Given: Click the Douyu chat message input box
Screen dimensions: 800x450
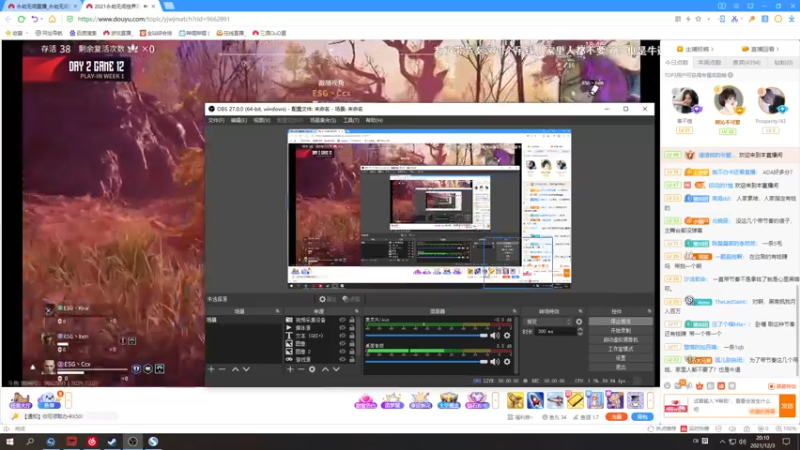Looking at the screenshot, I should (735, 406).
